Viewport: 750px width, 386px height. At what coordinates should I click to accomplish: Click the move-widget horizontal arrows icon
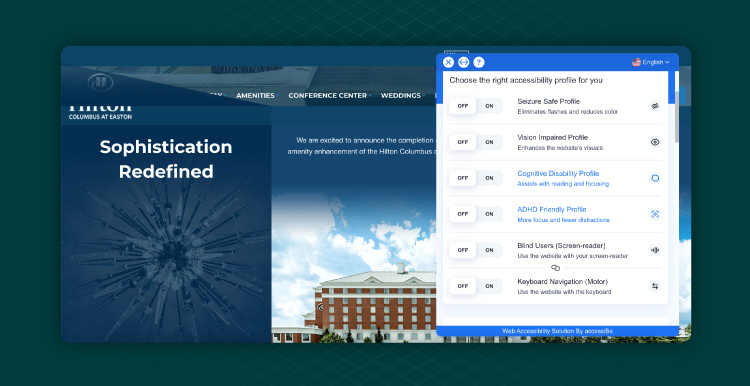coord(463,62)
